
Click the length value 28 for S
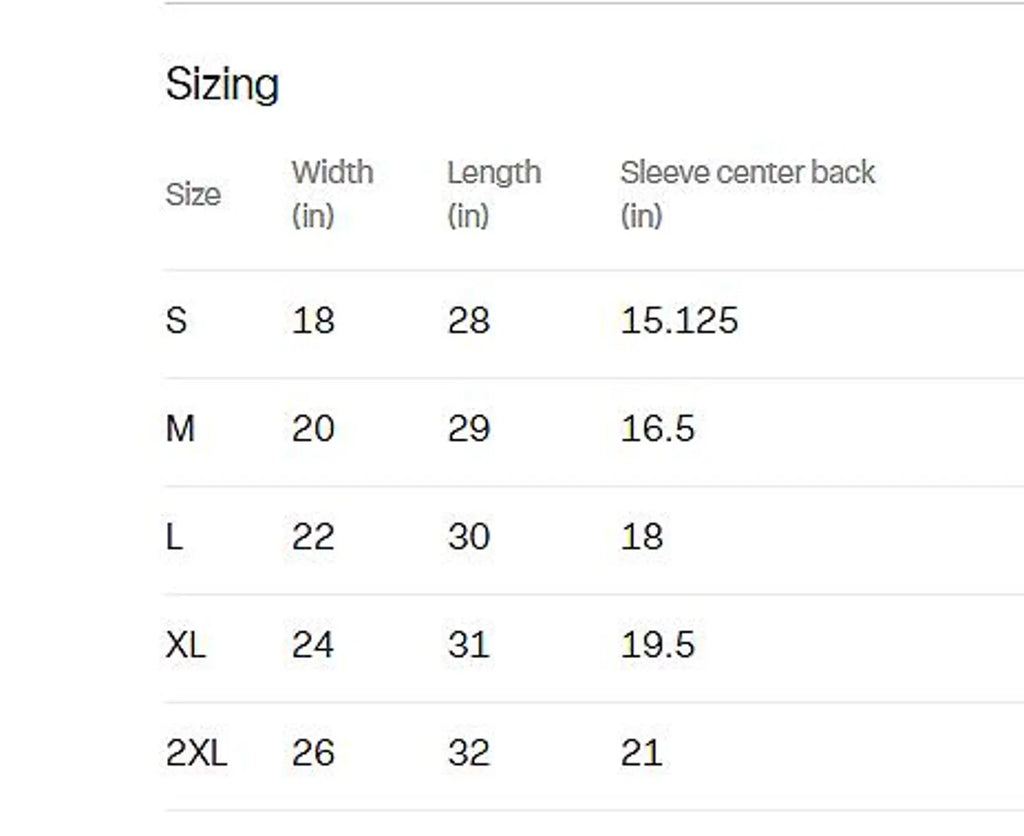click(x=469, y=321)
